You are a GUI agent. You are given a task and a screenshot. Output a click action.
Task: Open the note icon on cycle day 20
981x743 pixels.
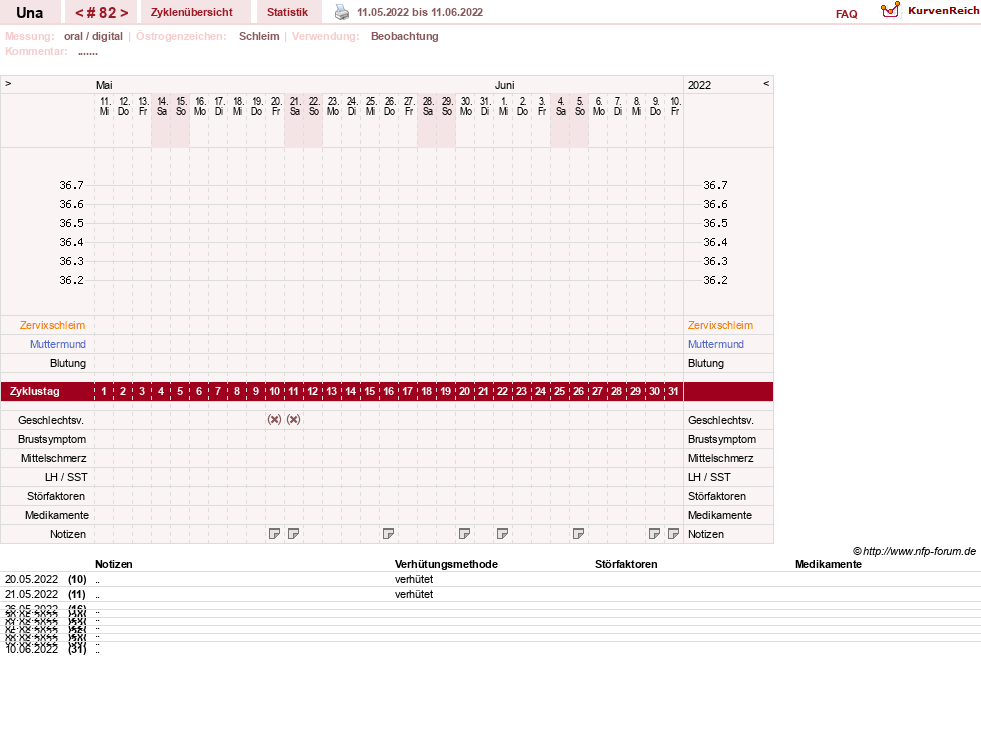(464, 533)
